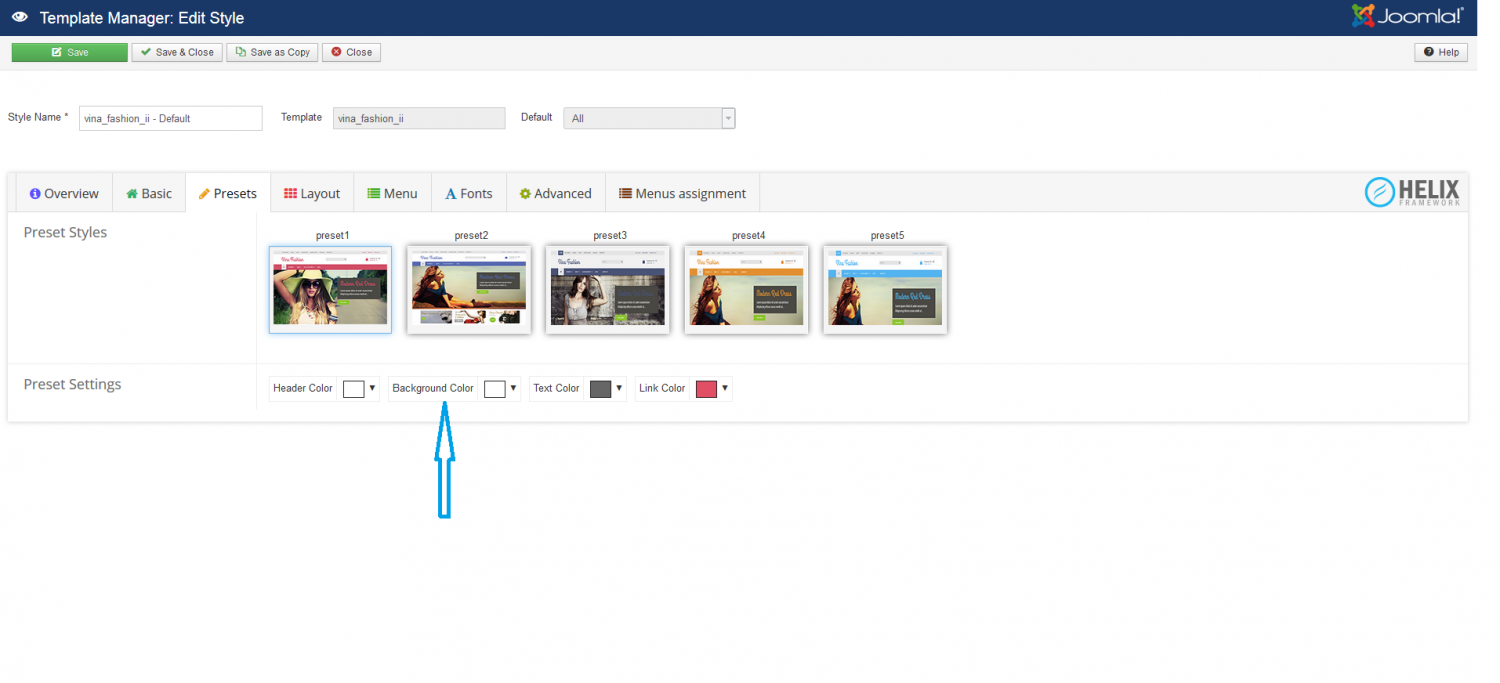The image size is (1500, 683).
Task: Switch to the Basic tab
Action: tap(149, 193)
